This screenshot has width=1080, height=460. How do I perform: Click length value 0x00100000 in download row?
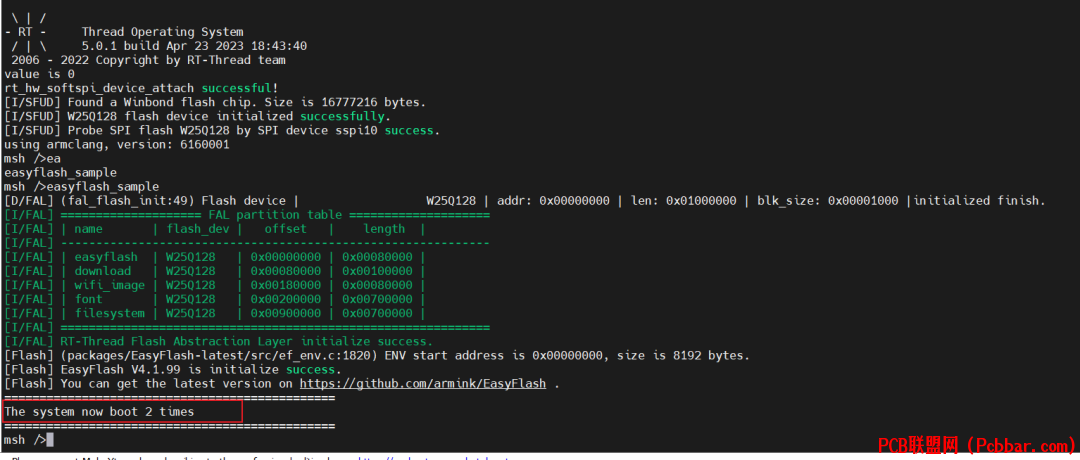click(377, 271)
